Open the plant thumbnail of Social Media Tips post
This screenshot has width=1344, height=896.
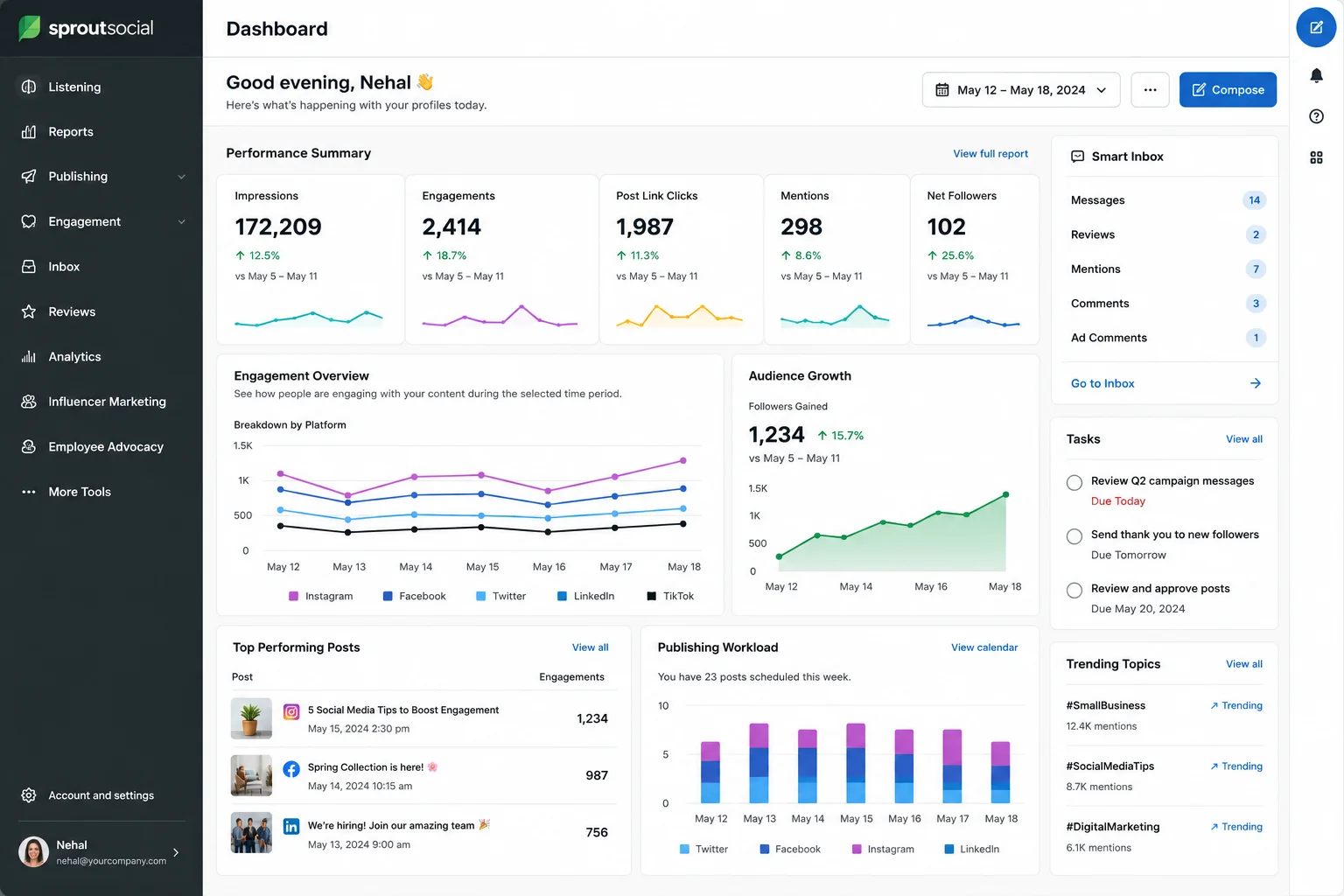click(x=251, y=718)
